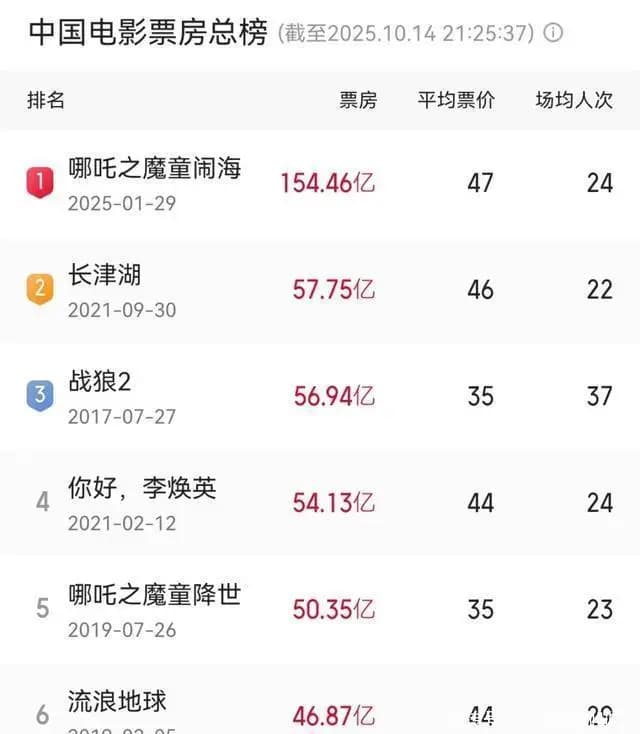Open the 哪吒之魔童闹海 movie entry
This screenshot has height=734, width=640.
154,168
